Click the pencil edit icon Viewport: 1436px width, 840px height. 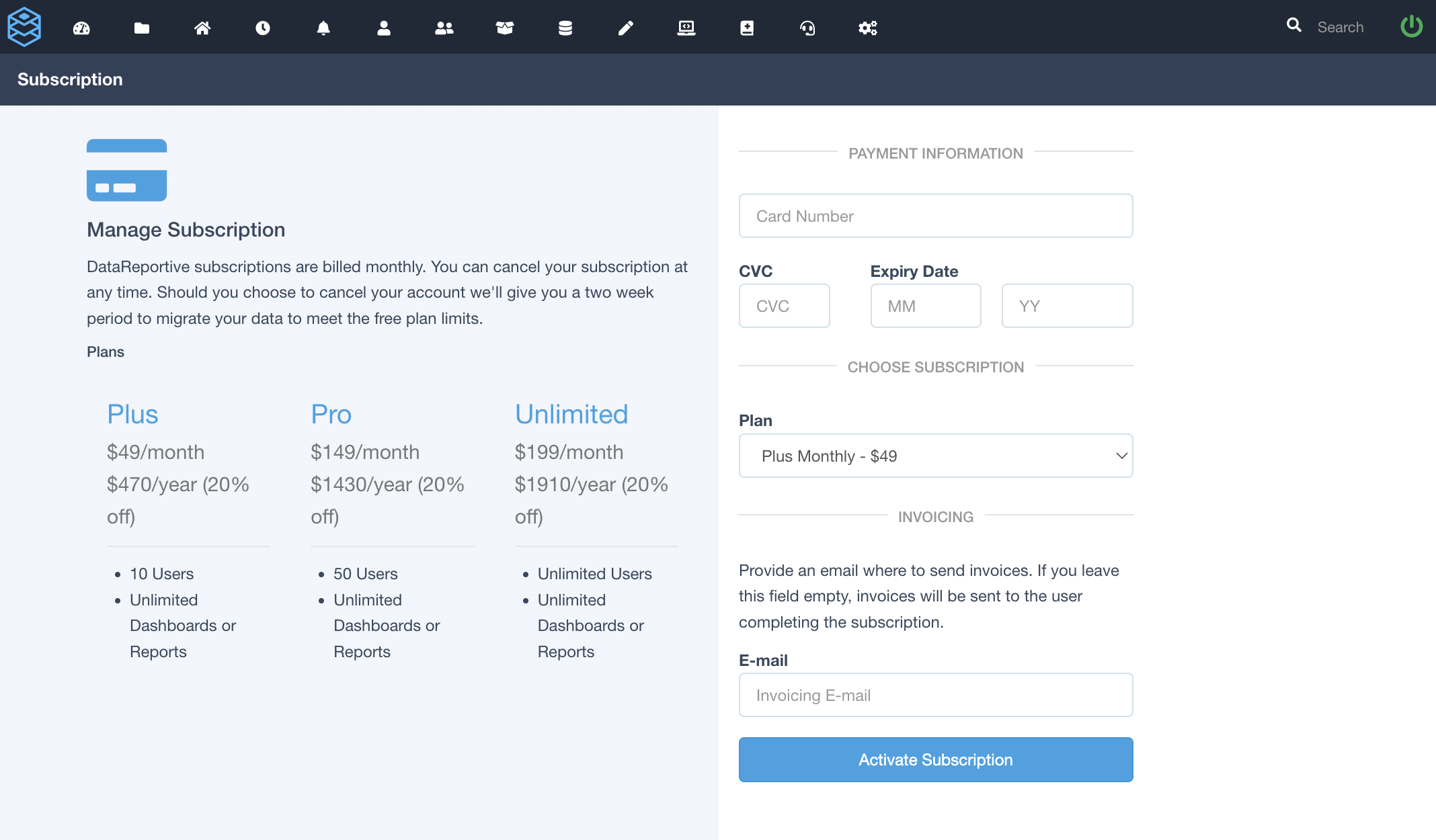click(x=626, y=28)
